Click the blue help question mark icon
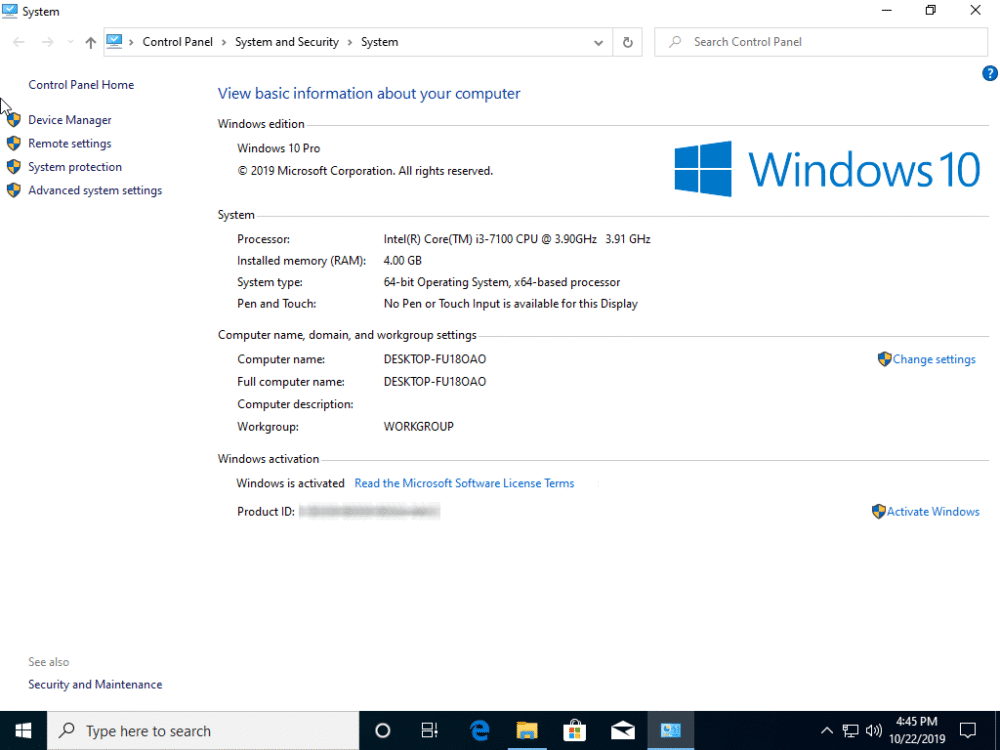This screenshot has height=750, width=1000. (x=990, y=73)
